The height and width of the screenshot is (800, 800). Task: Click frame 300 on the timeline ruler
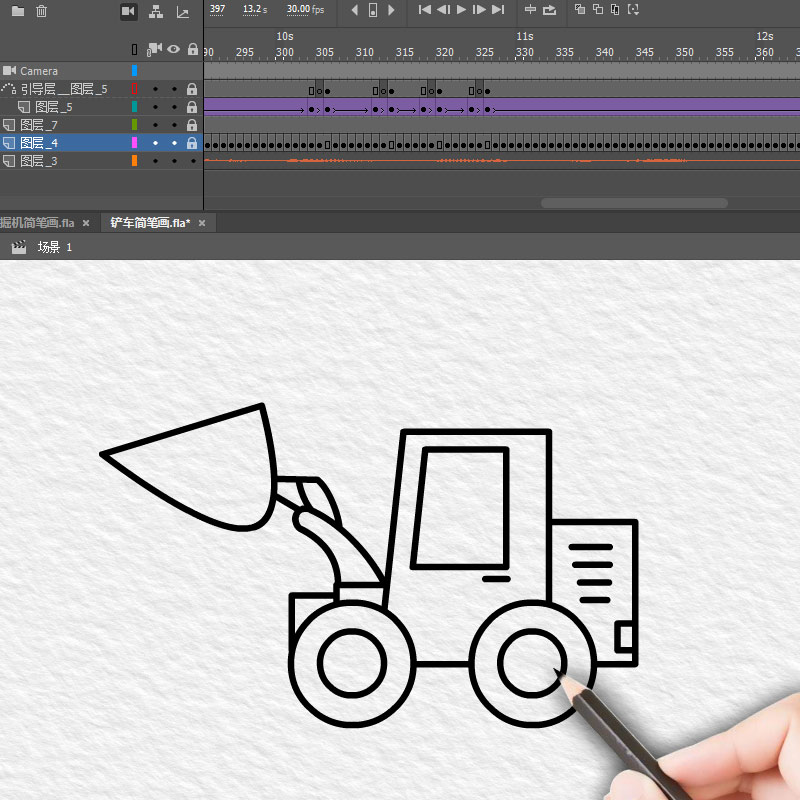tap(285, 52)
